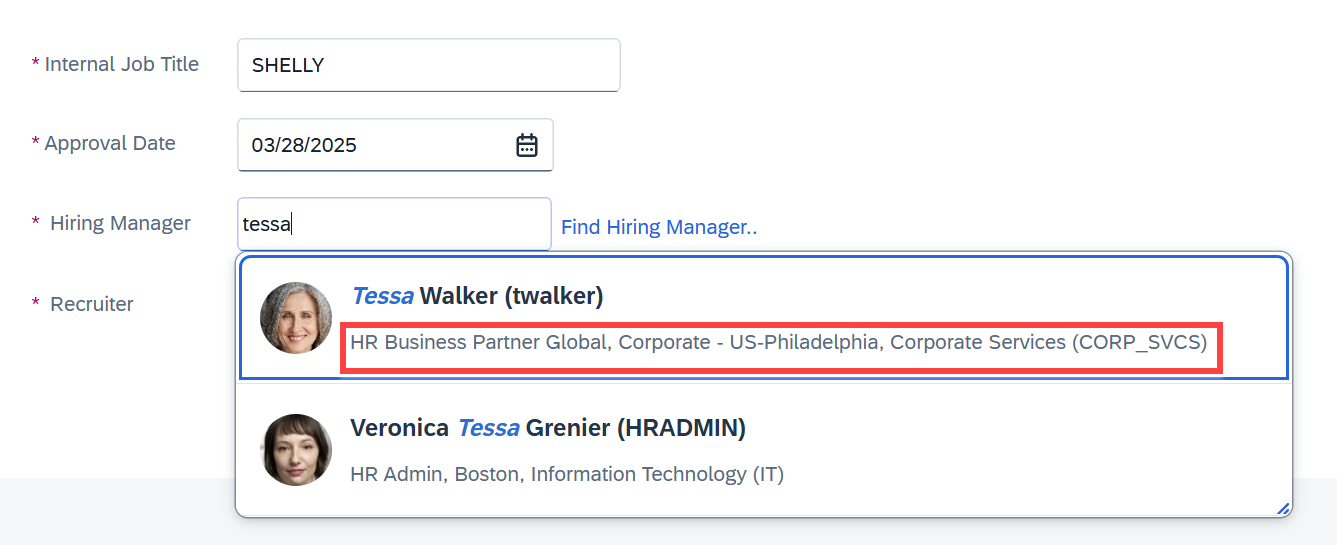The width and height of the screenshot is (1337, 545).
Task: Click the SHELLY text in job title
Action: (288, 65)
